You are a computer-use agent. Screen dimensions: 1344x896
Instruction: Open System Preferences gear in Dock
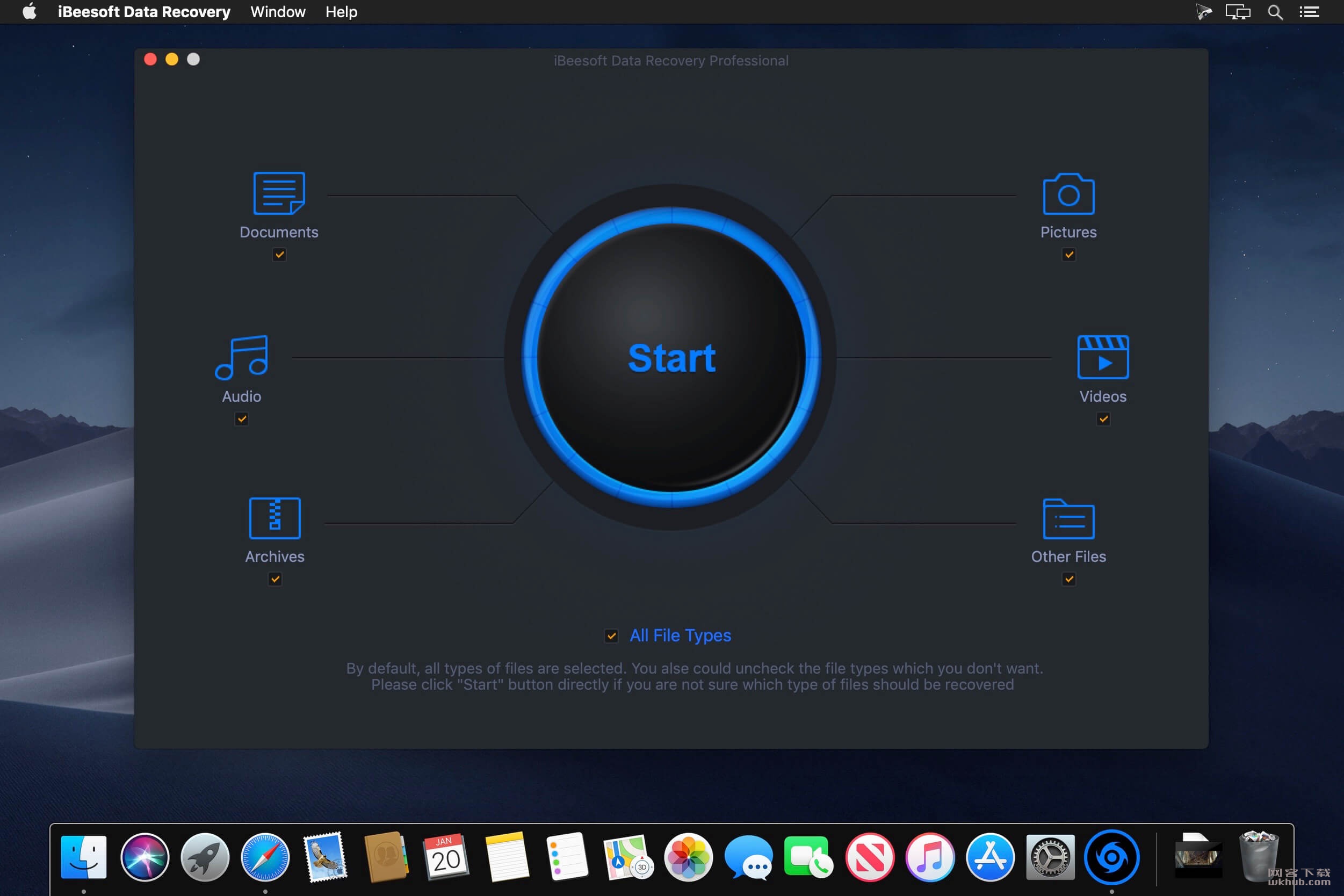tap(1050, 857)
